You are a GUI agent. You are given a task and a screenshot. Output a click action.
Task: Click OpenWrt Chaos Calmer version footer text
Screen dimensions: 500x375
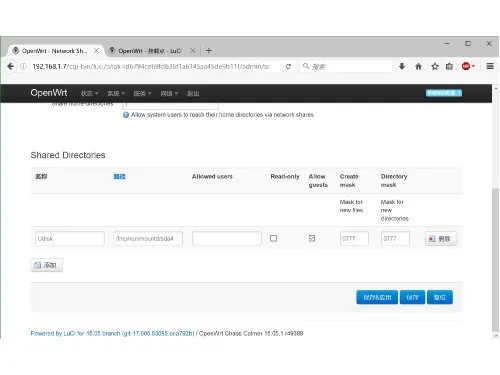(x=251, y=333)
